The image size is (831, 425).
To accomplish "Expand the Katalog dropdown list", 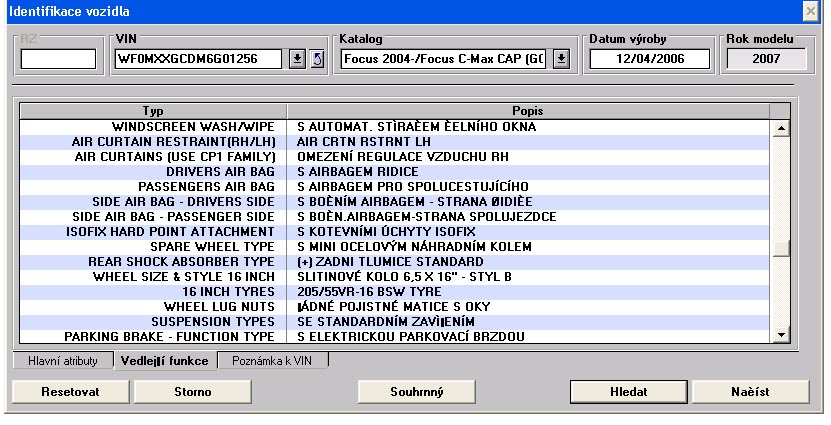I will tap(561, 59).
